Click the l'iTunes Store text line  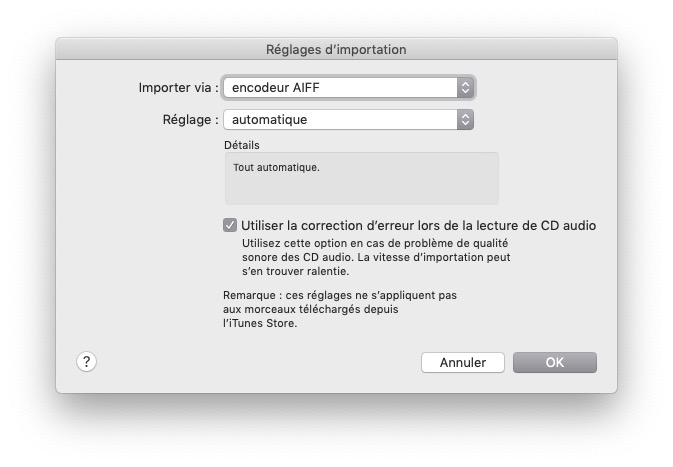[x=260, y=323]
